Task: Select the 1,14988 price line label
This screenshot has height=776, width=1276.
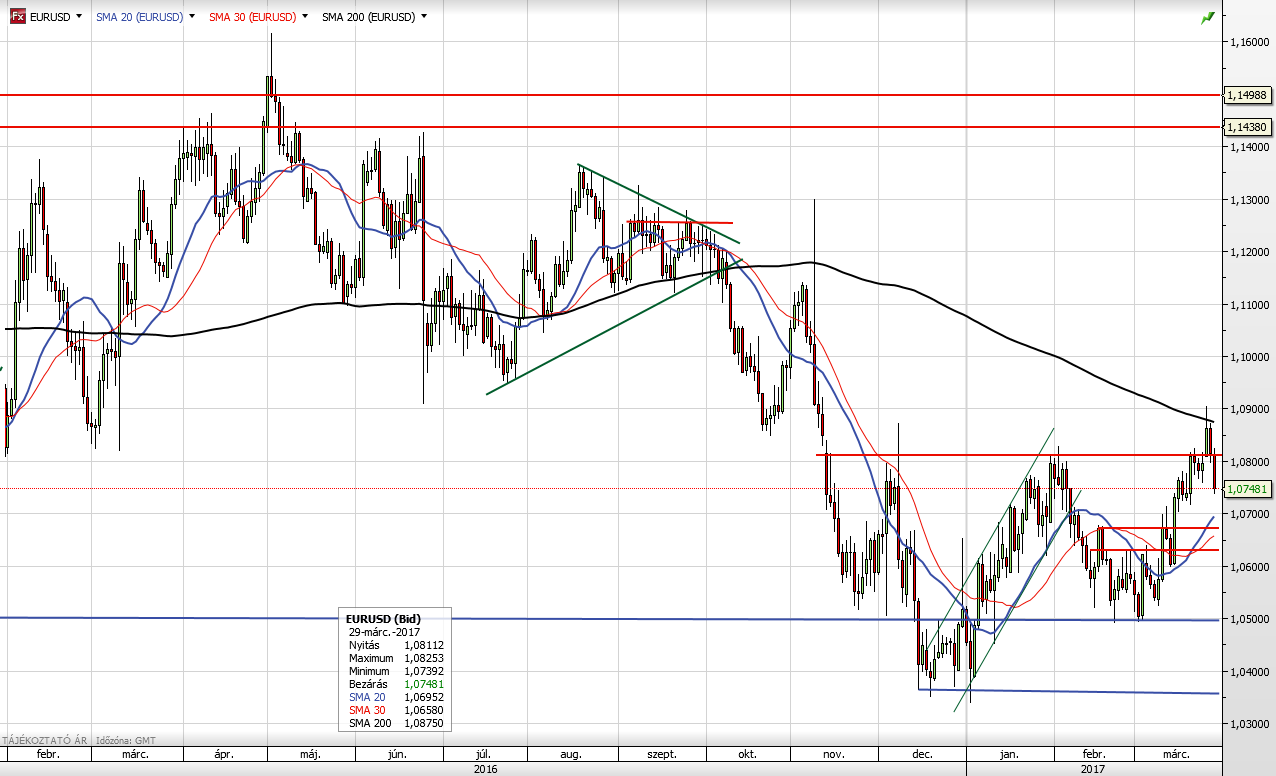Action: click(1248, 95)
